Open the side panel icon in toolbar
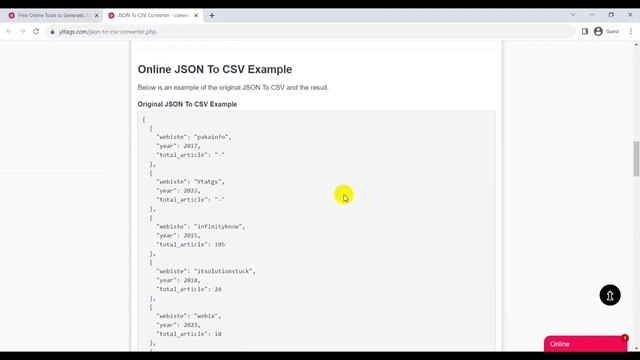Viewport: 640px width, 360px height. tap(584, 31)
